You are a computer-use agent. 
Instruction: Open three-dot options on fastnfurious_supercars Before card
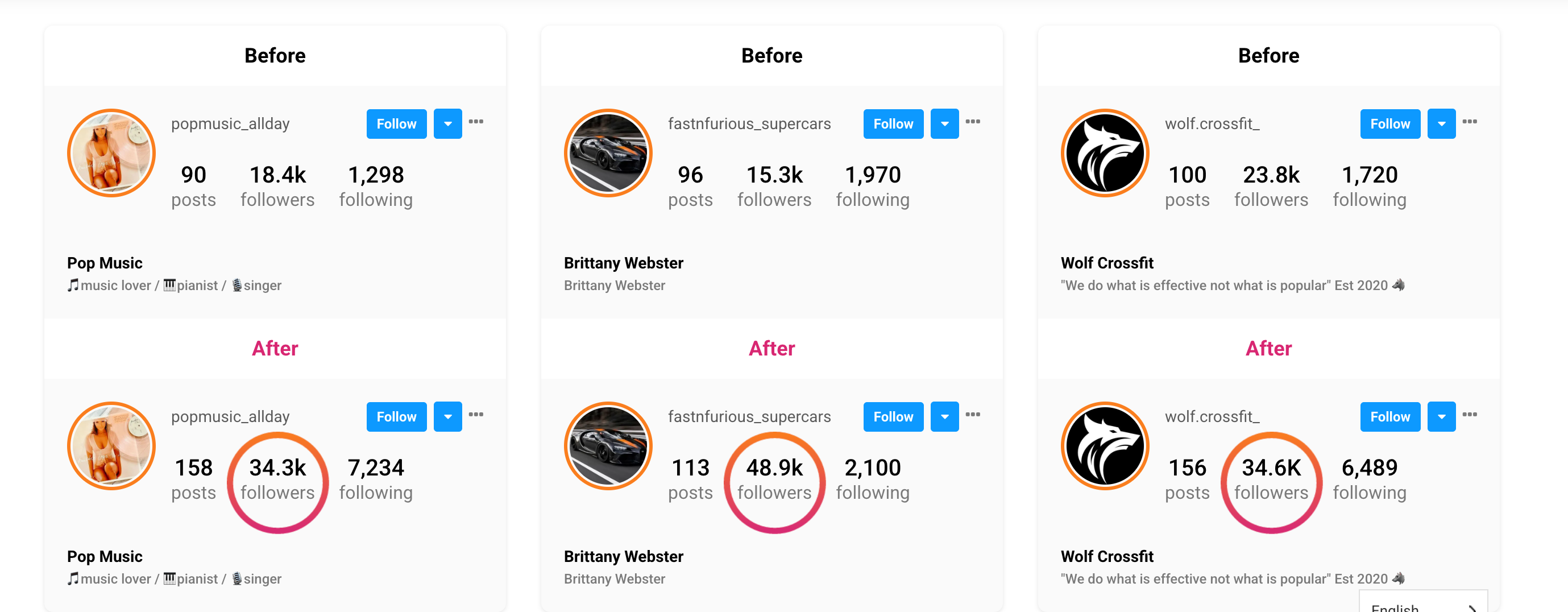pos(973,122)
